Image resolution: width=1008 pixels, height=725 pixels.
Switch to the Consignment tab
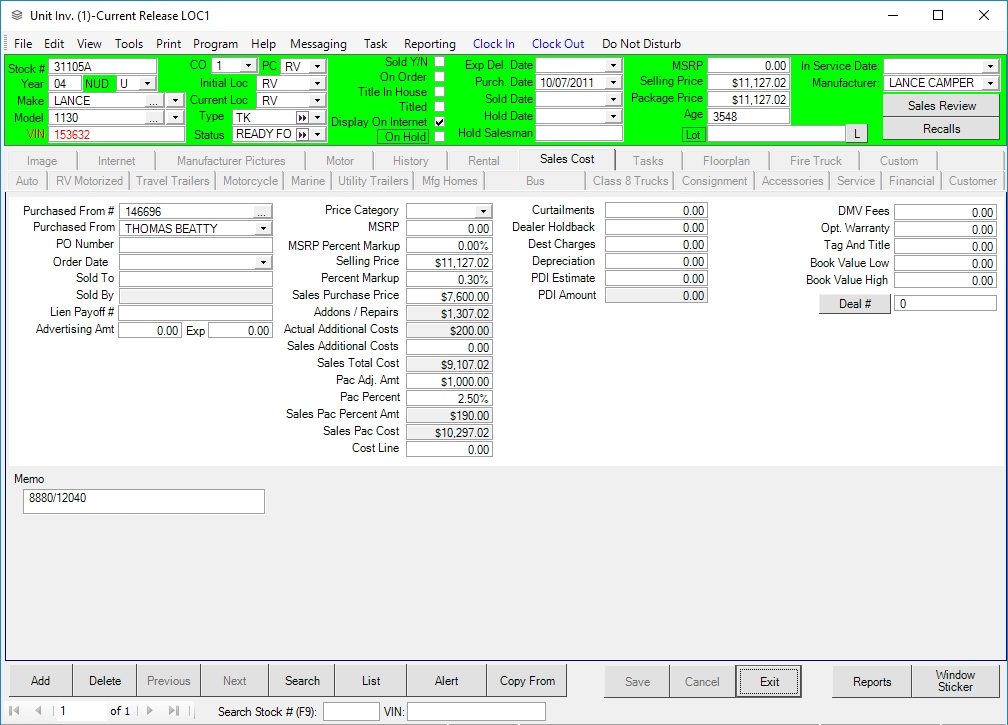715,181
